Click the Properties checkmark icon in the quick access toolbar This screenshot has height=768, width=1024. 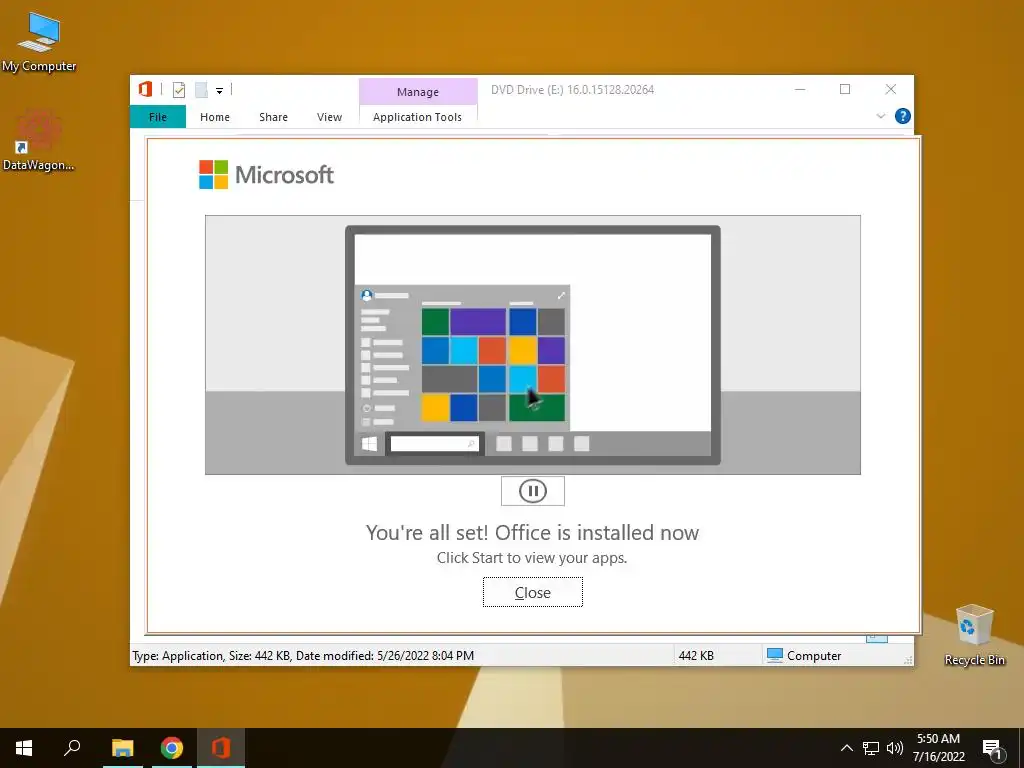[178, 90]
